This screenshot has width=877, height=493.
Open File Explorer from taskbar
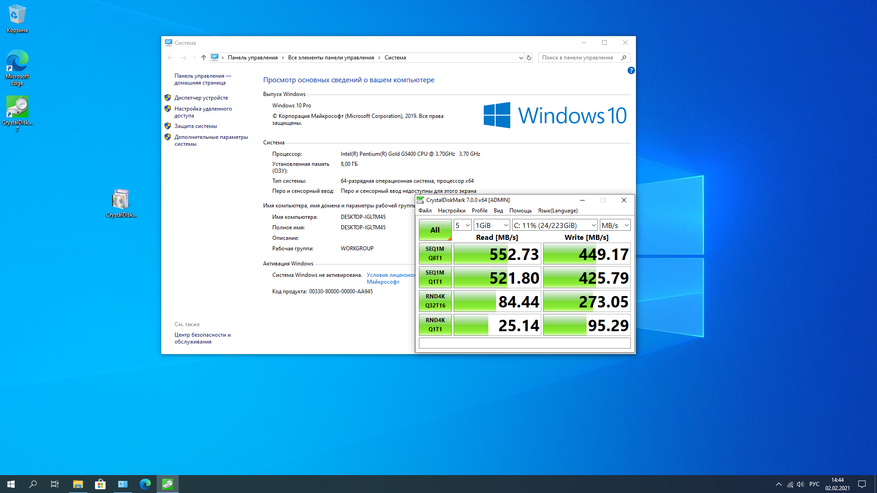pos(78,484)
